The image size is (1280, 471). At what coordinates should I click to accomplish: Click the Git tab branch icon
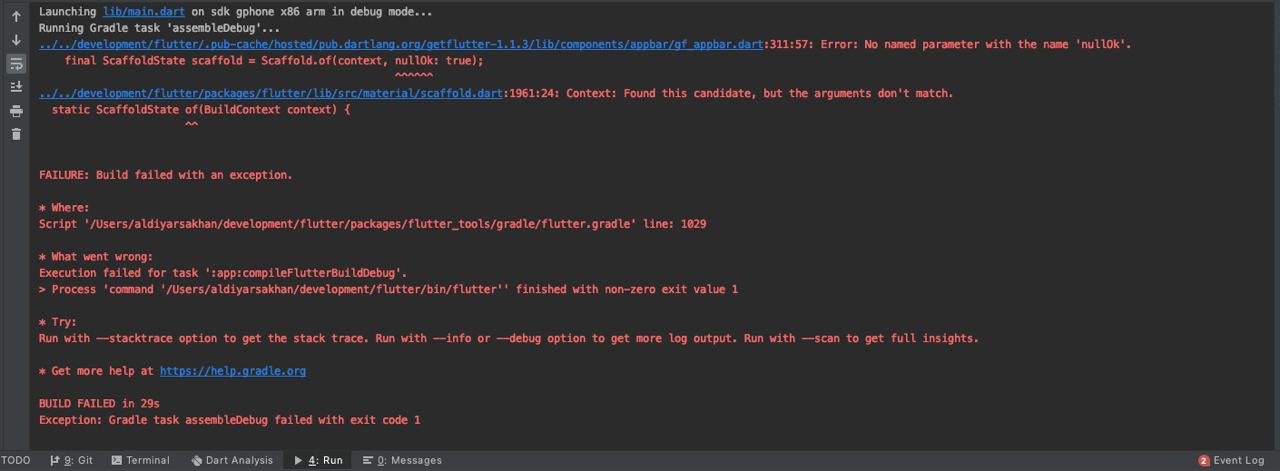click(54, 460)
